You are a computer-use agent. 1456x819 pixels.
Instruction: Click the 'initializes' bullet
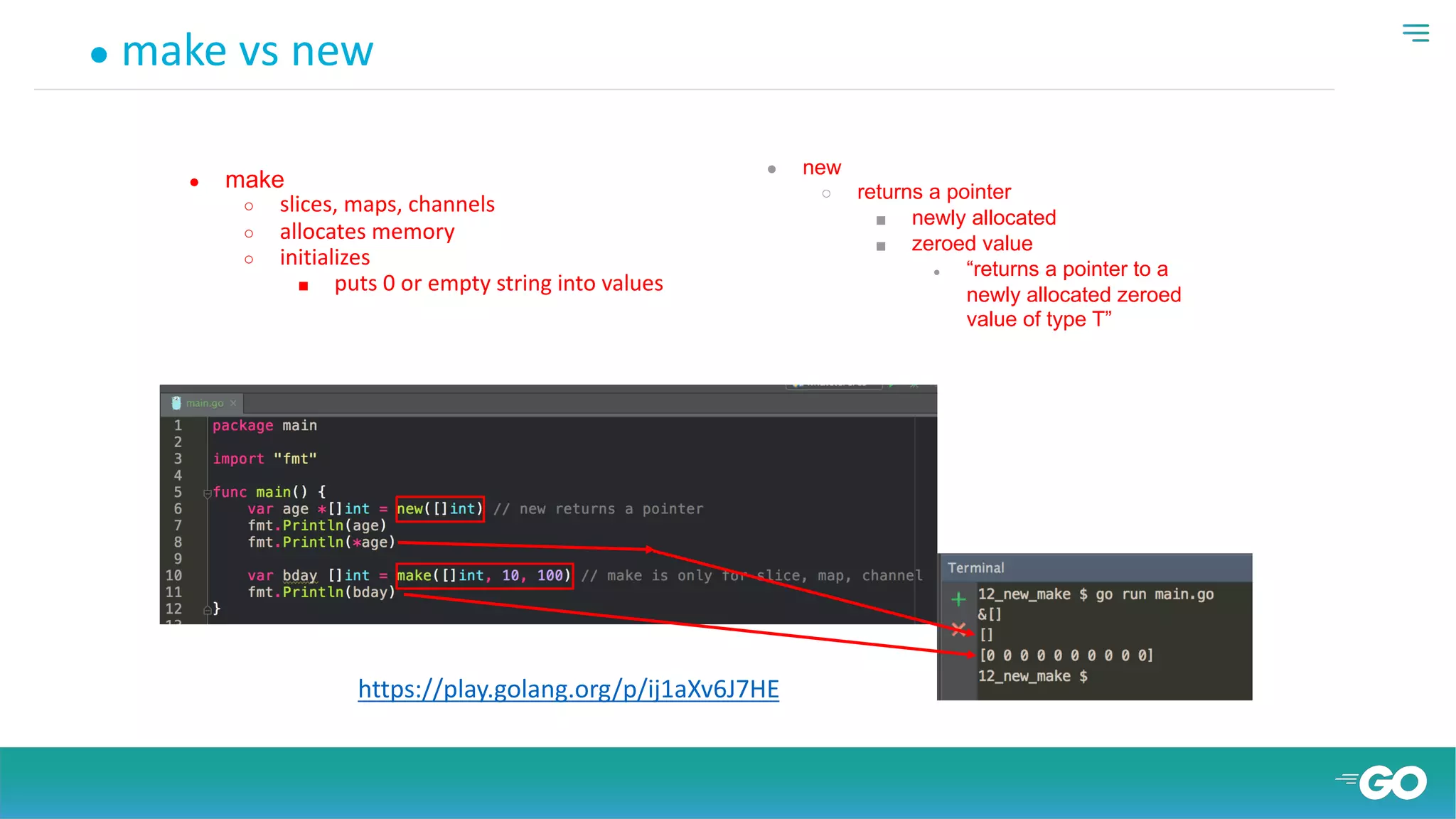pos(325,257)
